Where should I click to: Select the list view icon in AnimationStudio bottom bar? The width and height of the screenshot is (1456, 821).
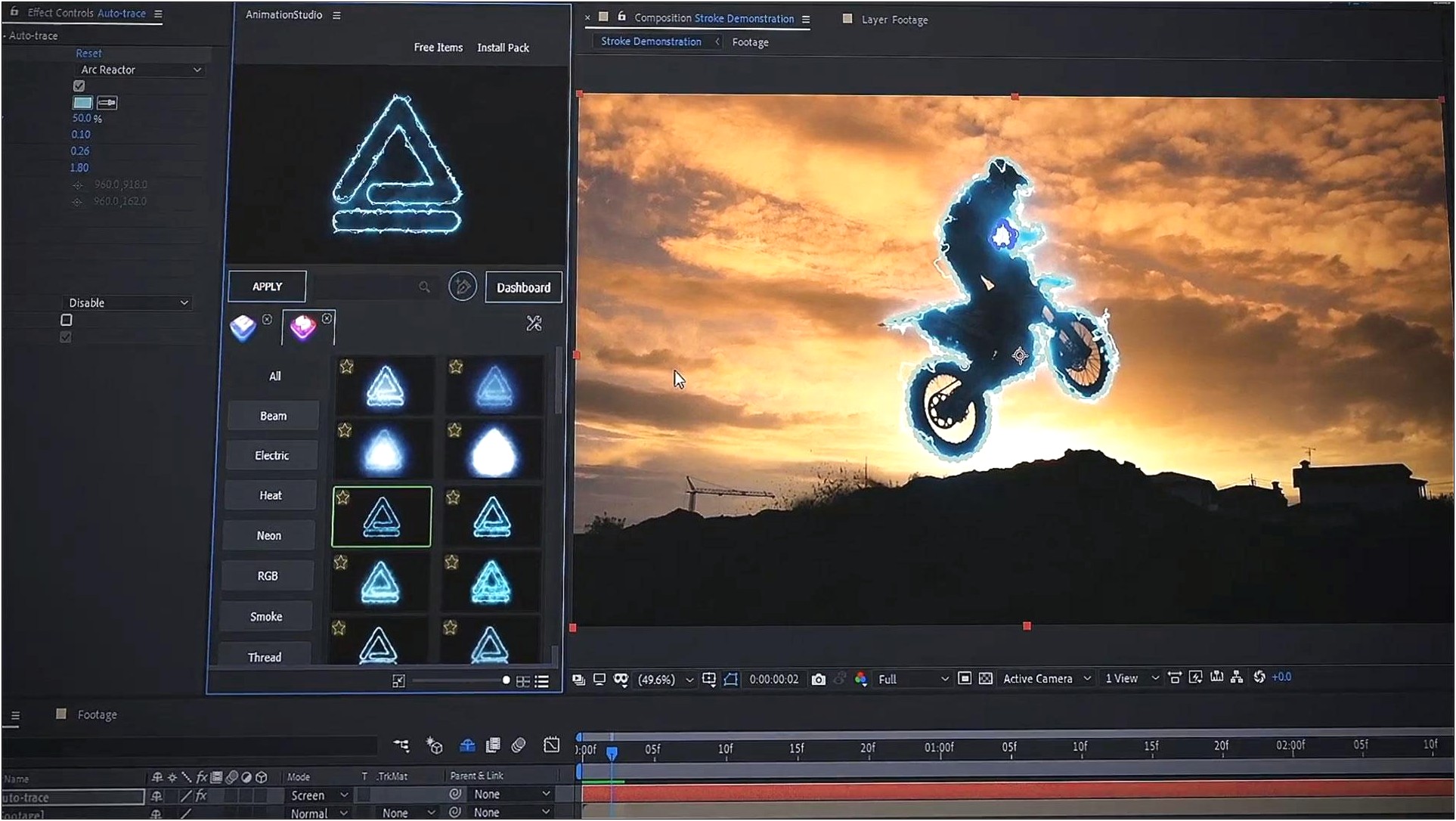coord(545,680)
